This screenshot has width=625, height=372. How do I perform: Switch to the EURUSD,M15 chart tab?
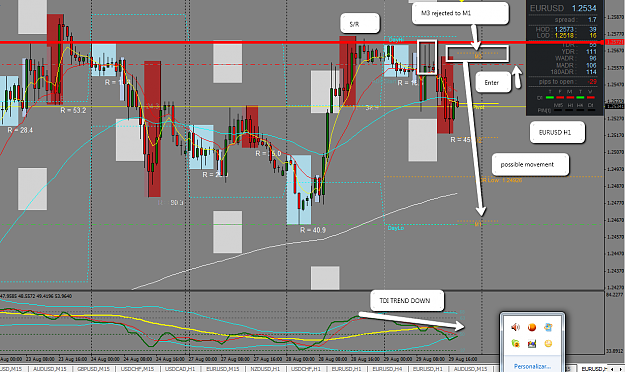[222, 369]
